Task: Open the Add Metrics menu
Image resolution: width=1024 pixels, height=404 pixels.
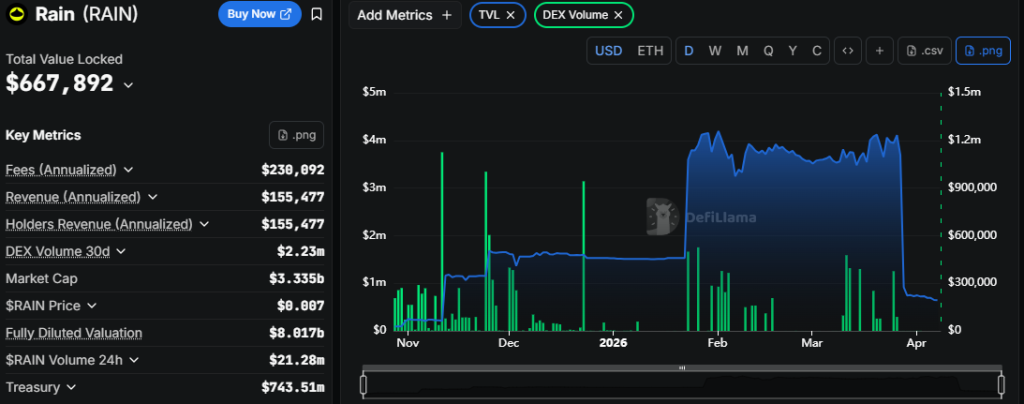Action: (x=405, y=15)
